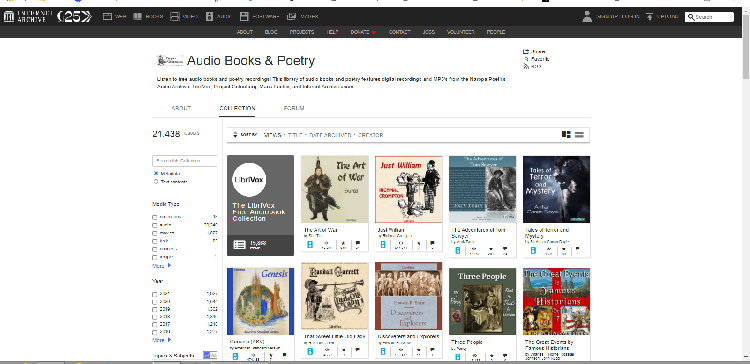Screen dimensions: 750x364
Task: Open the Audio section icon in top bar
Action: [x=209, y=17]
